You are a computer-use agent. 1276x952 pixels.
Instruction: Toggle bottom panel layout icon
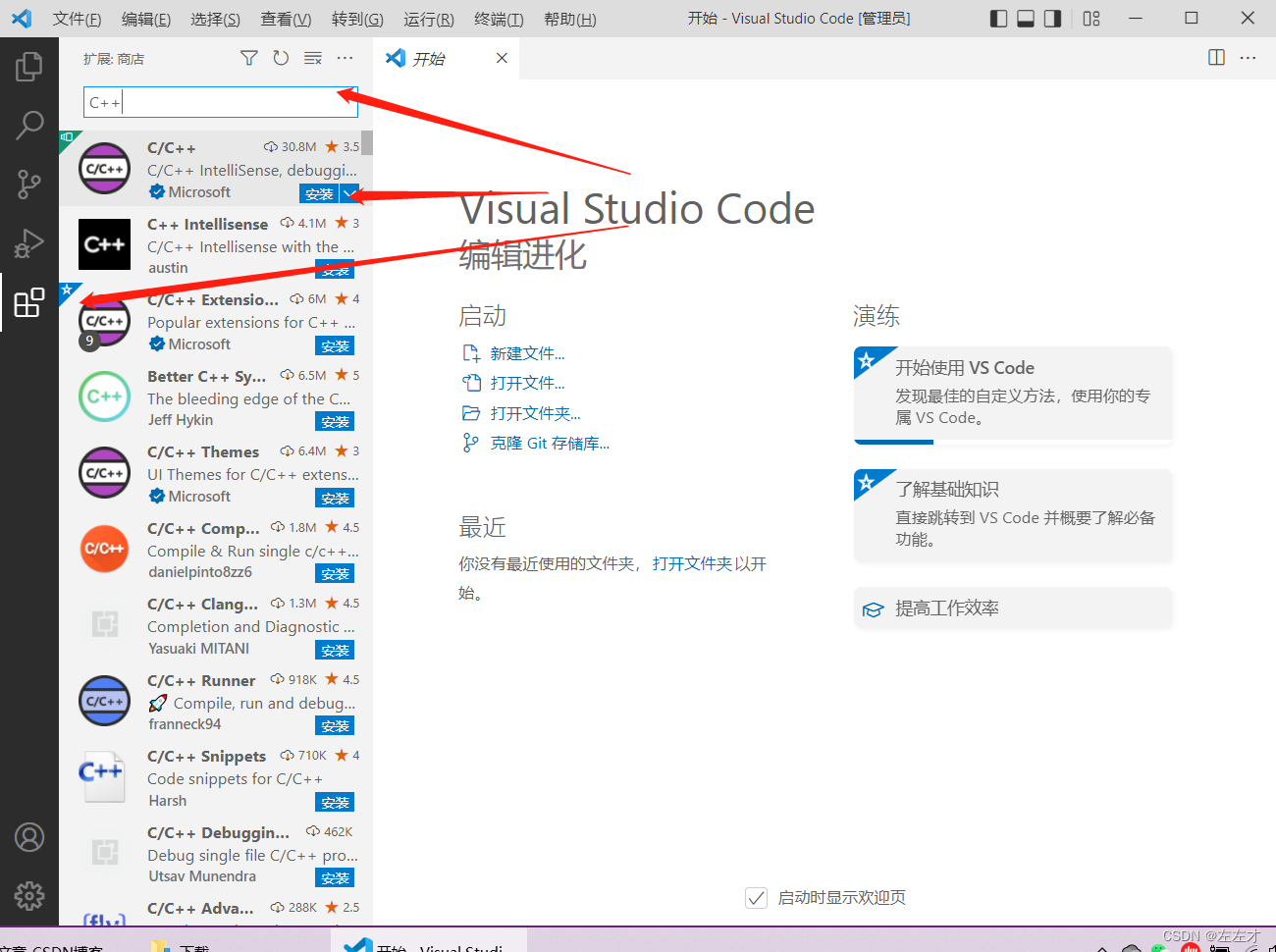pyautogui.click(x=1026, y=19)
